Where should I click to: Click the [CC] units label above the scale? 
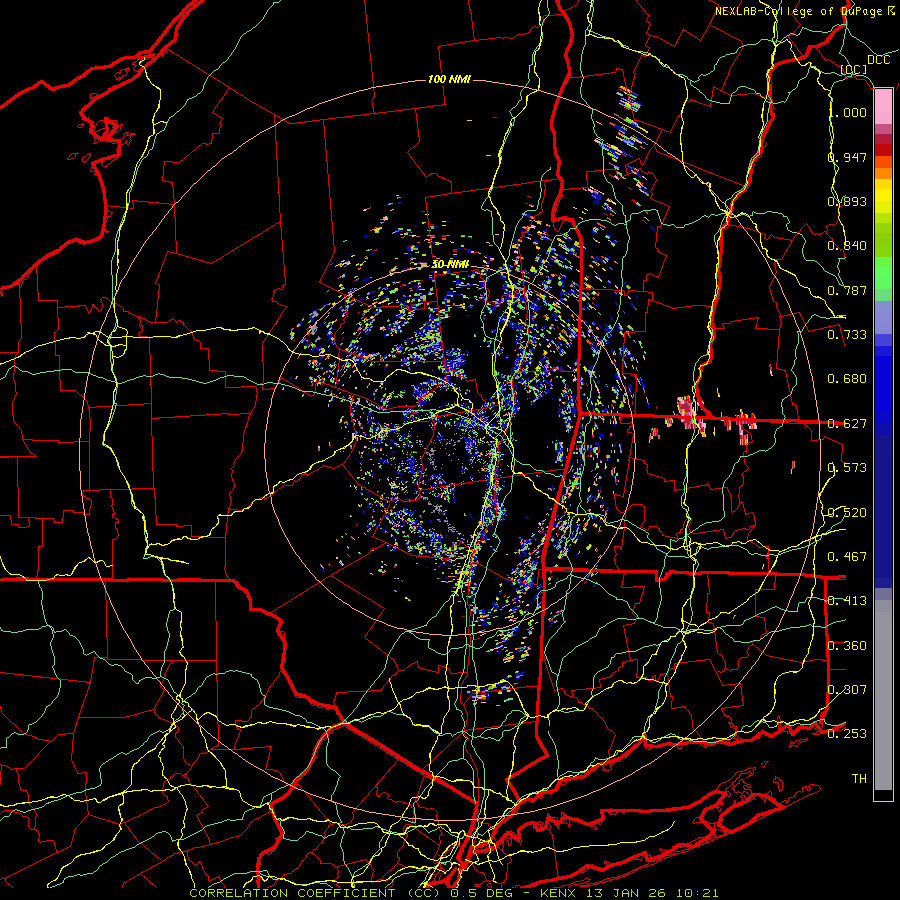[854, 70]
